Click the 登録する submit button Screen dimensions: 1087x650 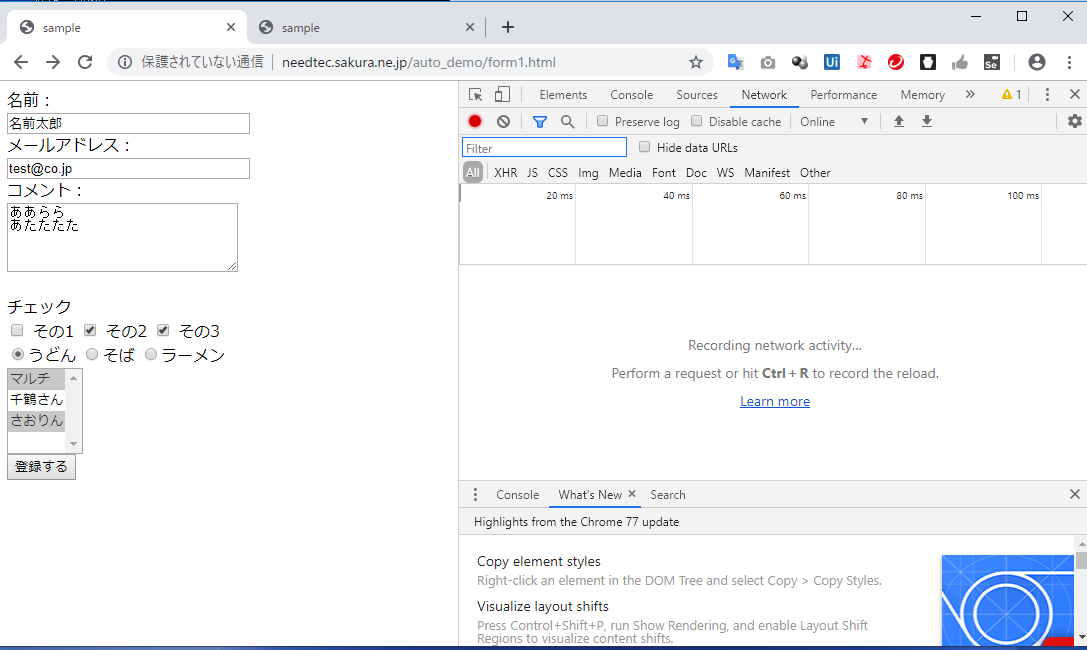[x=42, y=466]
